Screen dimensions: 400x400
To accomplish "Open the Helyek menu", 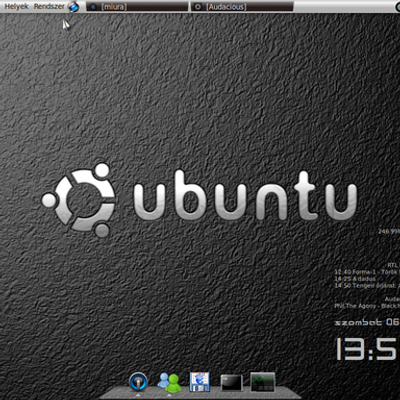I will [16, 6].
